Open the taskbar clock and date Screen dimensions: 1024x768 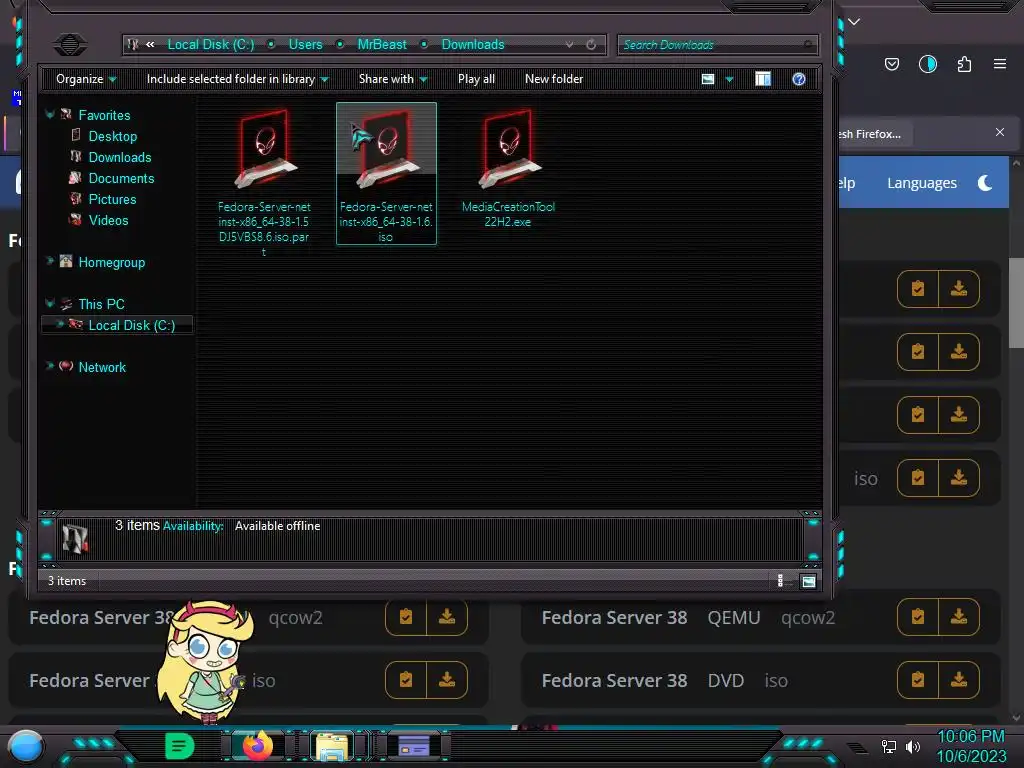click(x=971, y=746)
